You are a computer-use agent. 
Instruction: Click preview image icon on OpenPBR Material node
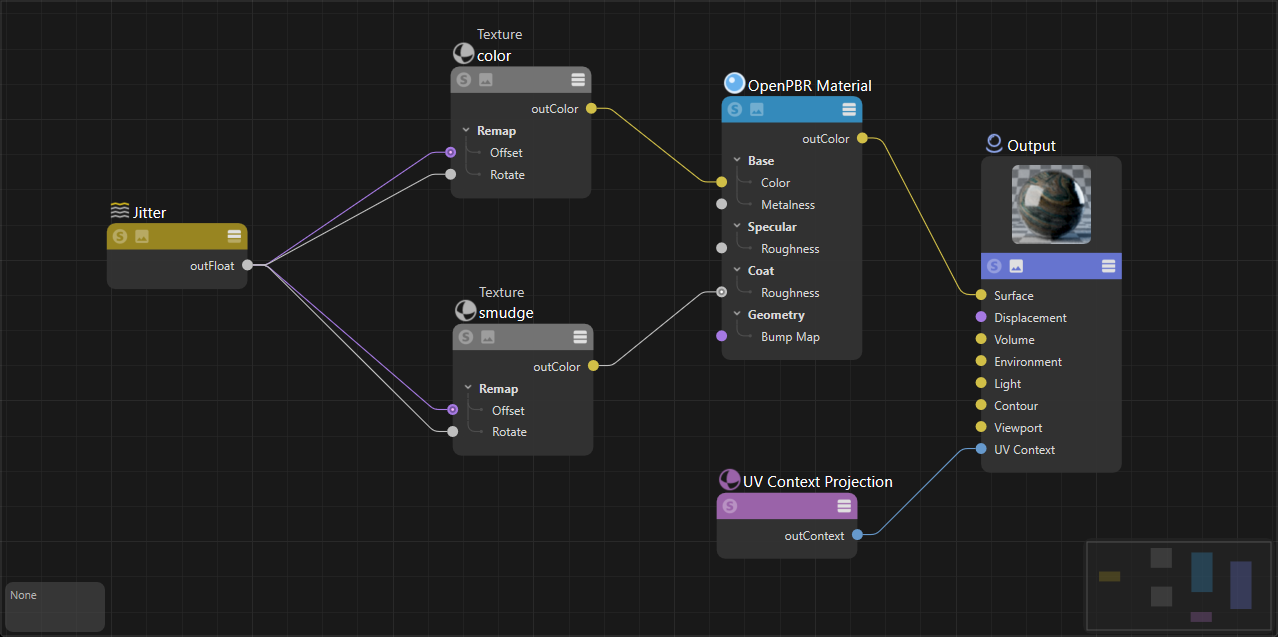coord(757,109)
